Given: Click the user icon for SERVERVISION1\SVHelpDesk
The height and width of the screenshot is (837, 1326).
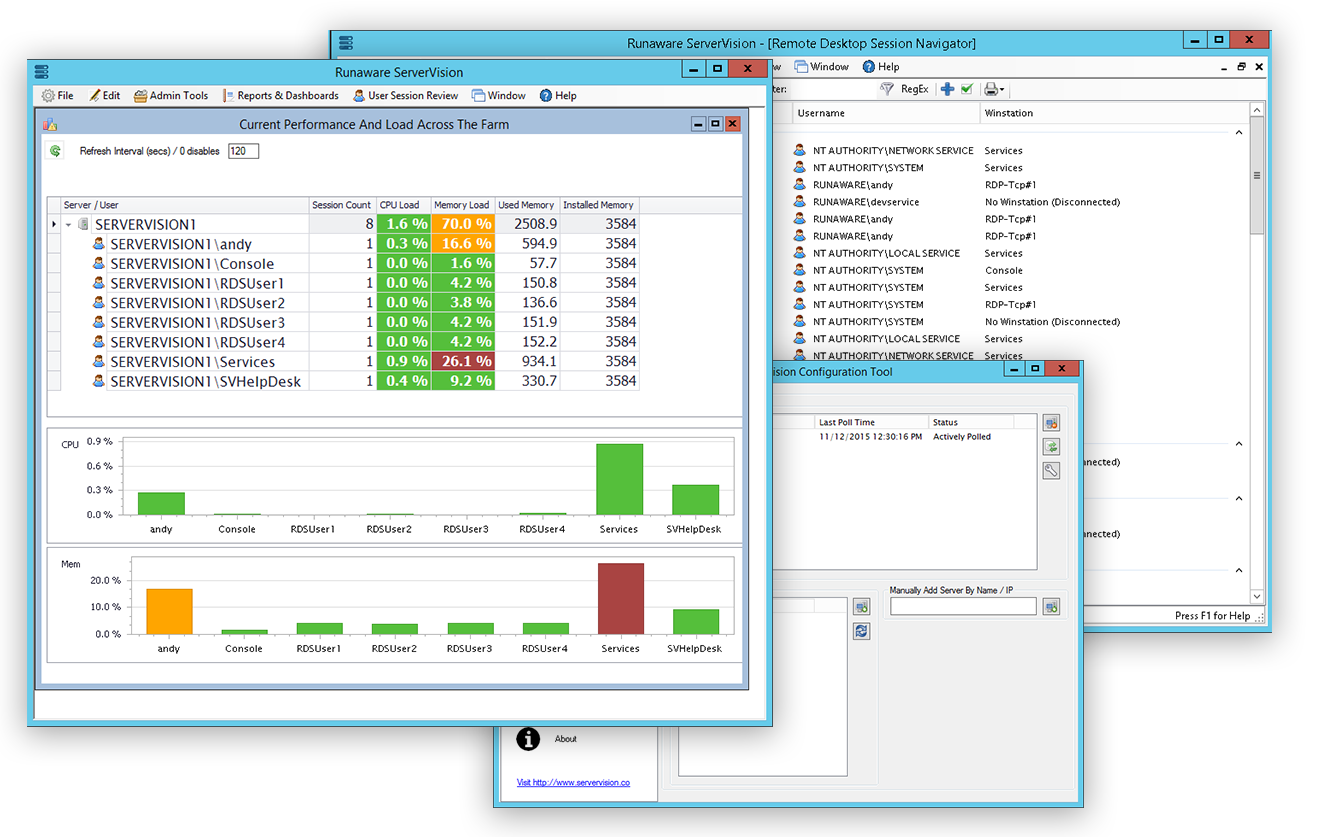Looking at the screenshot, I should coord(99,381).
